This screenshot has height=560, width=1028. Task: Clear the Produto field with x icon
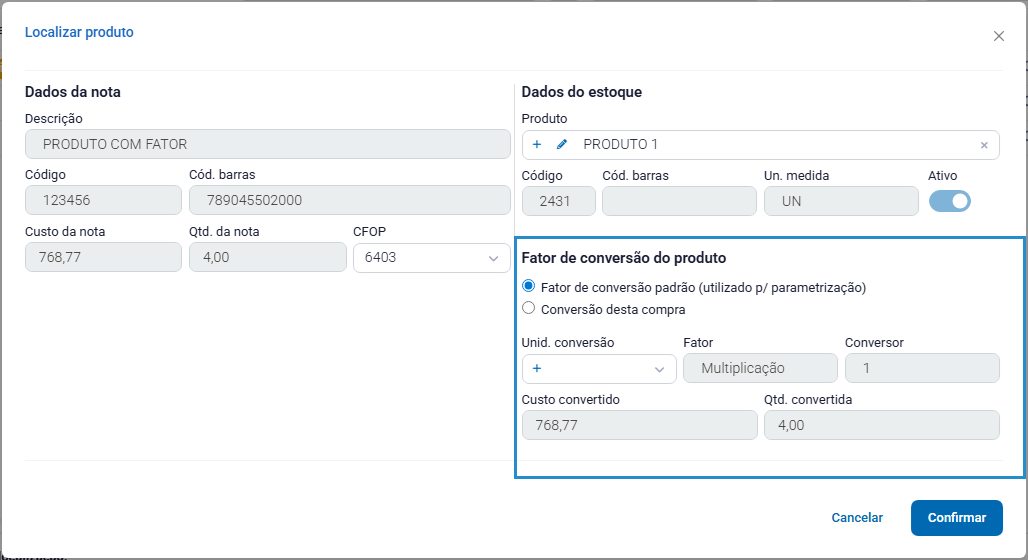[x=984, y=146]
